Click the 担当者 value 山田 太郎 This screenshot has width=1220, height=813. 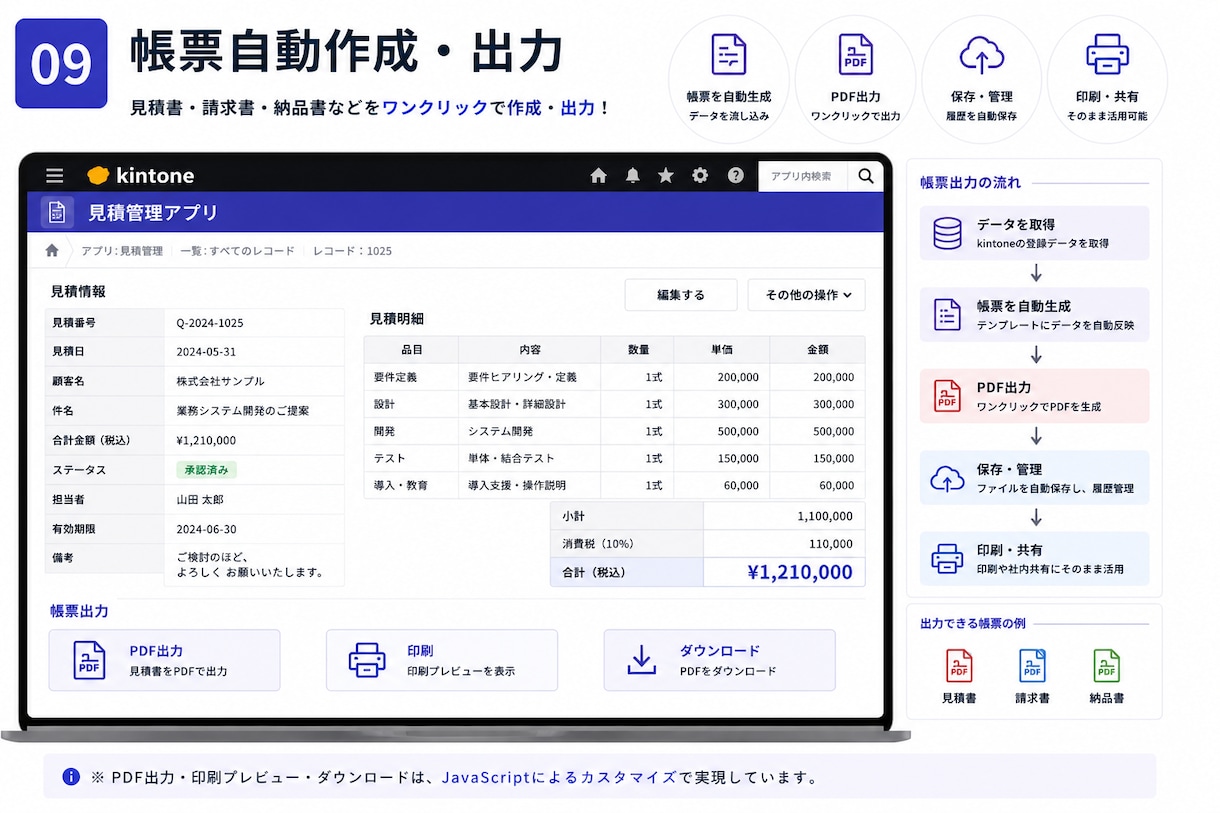(x=201, y=499)
